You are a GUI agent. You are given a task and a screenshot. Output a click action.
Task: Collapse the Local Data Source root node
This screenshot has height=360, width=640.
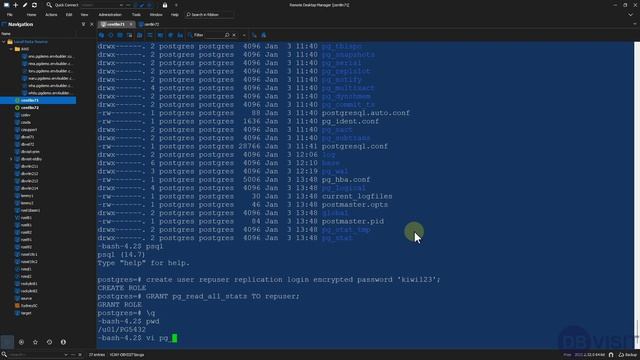pos(4,42)
